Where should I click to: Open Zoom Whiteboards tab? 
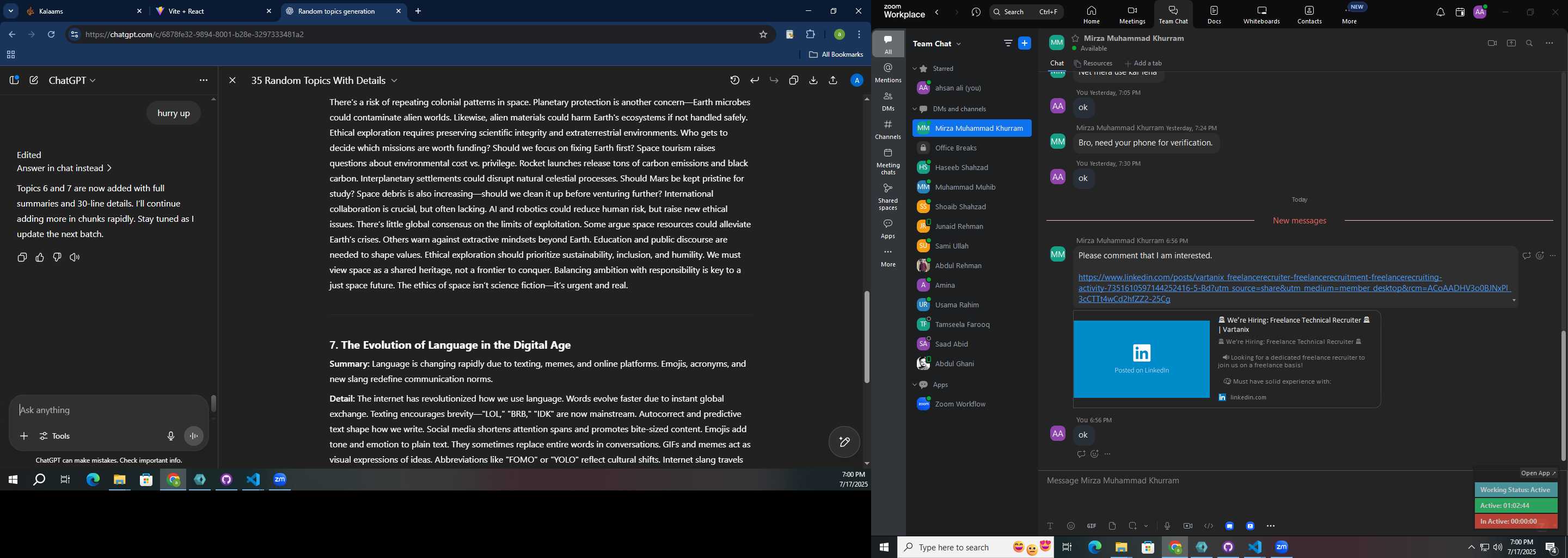point(1261,15)
